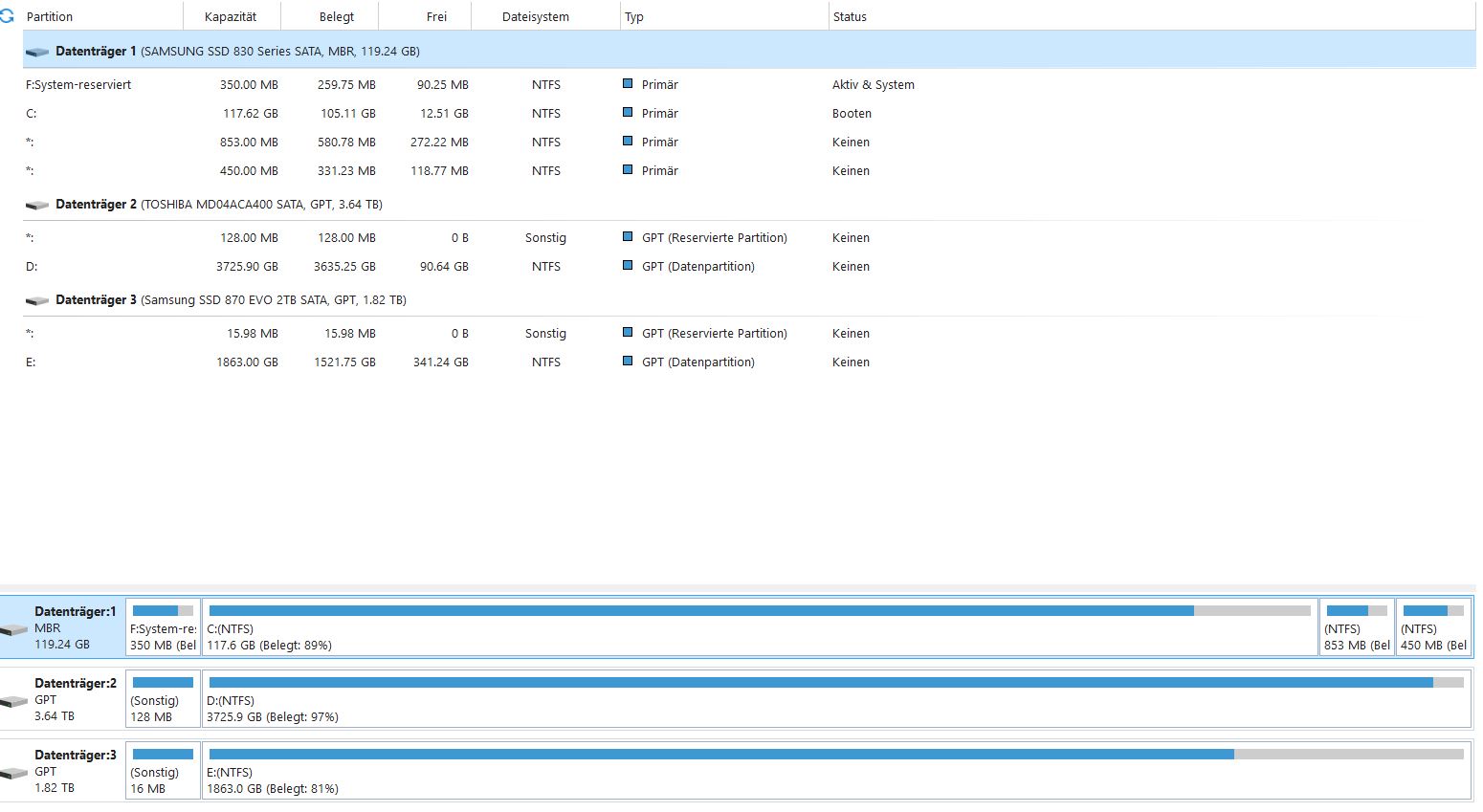Screen dimensions: 1483x812
Task: Click the Datenträger 1 disk icon in list
Action: [37, 52]
